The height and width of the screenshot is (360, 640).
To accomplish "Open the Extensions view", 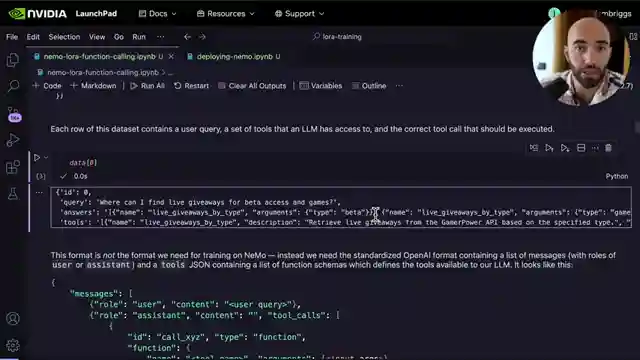I will [x=13, y=167].
